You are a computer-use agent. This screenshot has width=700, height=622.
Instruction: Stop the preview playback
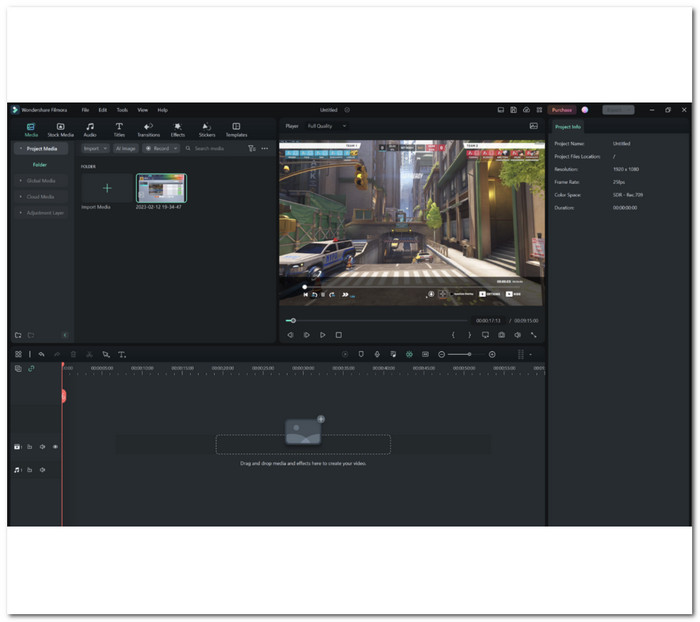pyautogui.click(x=339, y=335)
